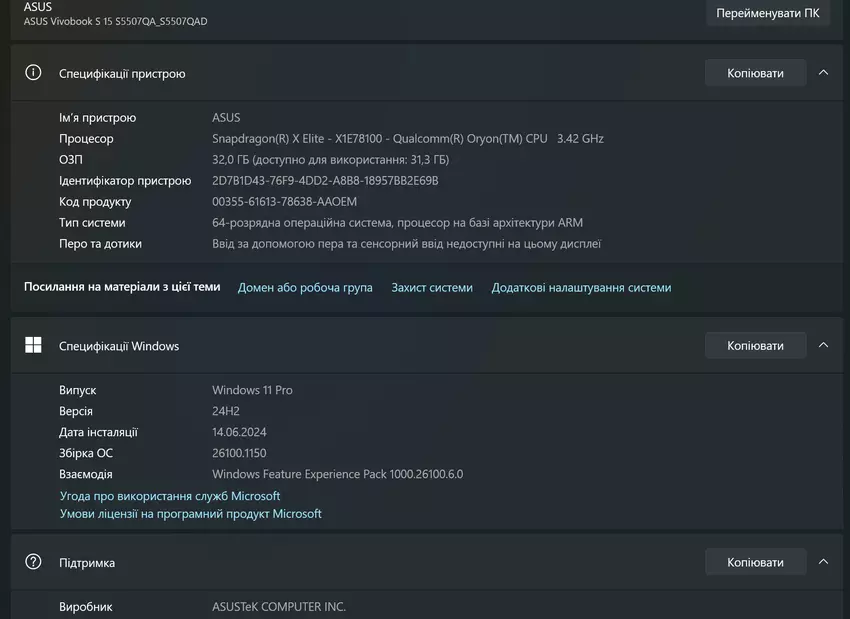850x619 pixels.
Task: Copy support info with the Копіювати button
Action: point(755,562)
